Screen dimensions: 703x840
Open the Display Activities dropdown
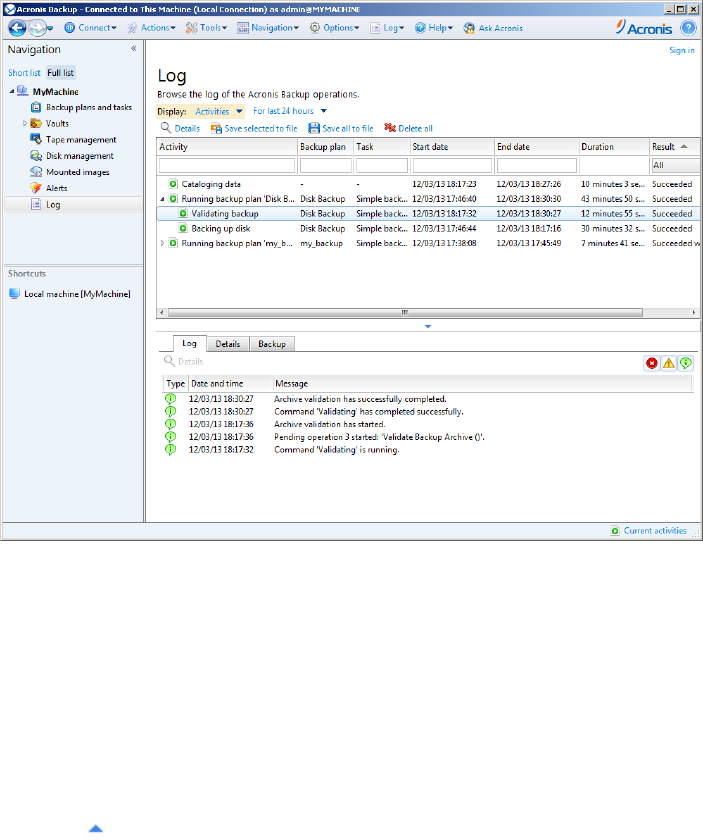pyautogui.click(x=219, y=111)
